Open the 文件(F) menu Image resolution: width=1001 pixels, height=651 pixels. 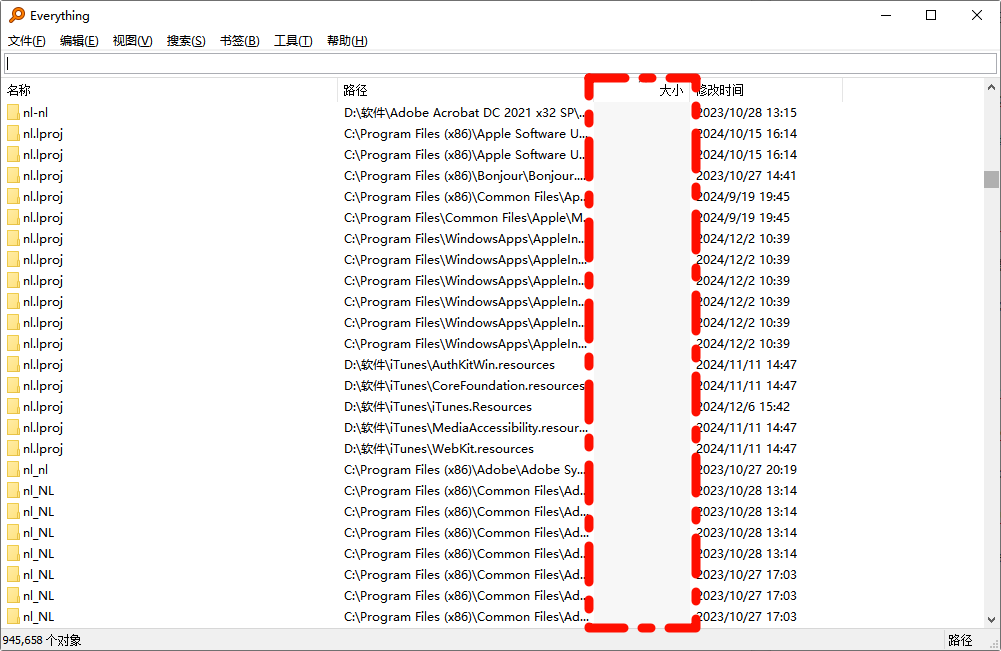[26, 41]
